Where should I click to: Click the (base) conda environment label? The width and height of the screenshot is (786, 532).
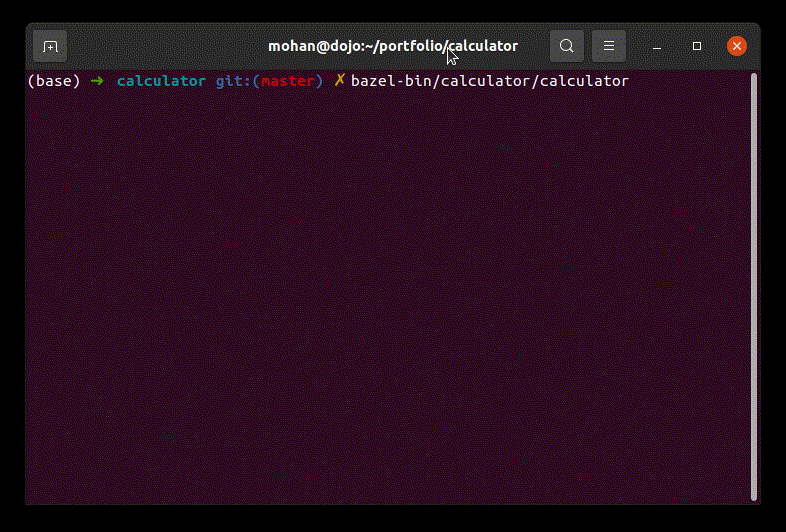click(x=54, y=81)
